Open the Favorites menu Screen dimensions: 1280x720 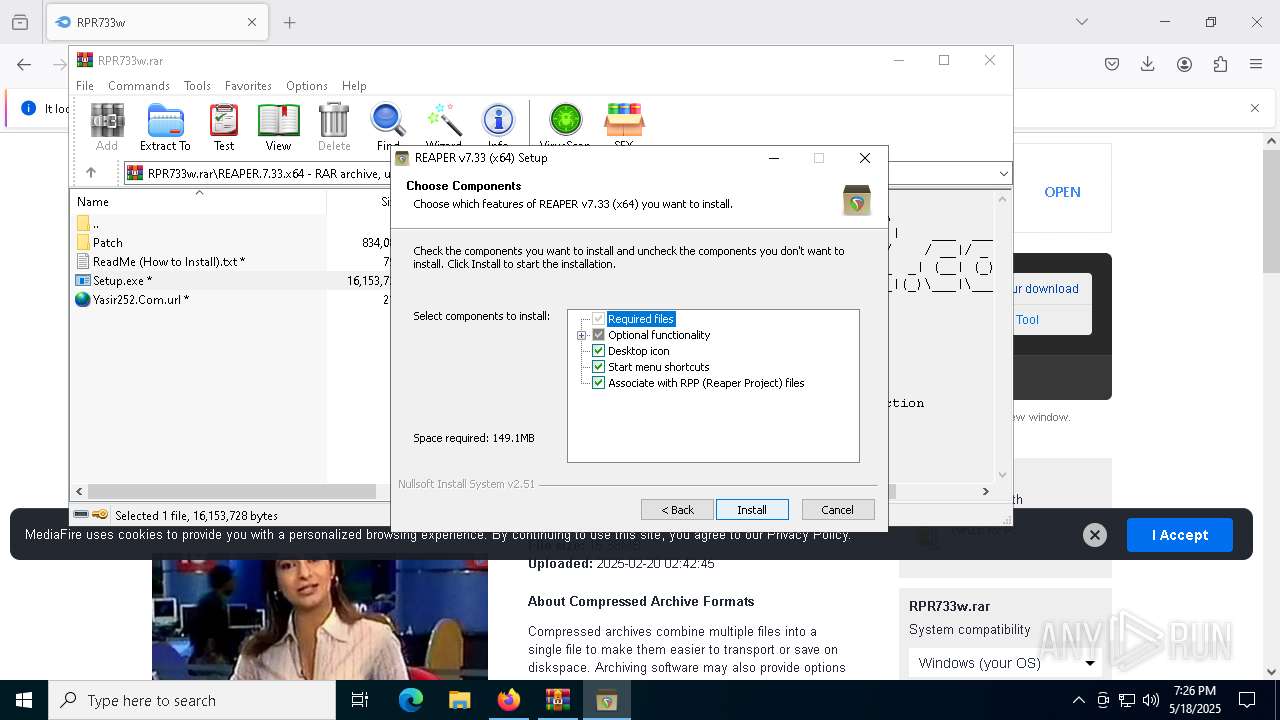tap(248, 86)
